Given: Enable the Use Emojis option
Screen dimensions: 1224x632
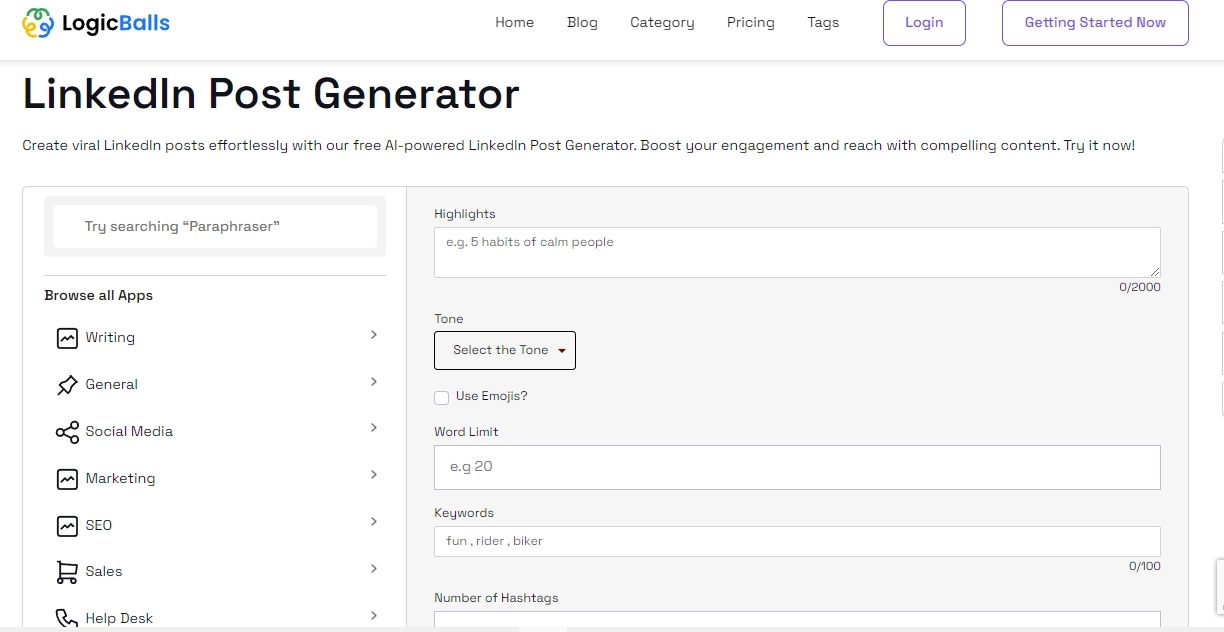Looking at the screenshot, I should (441, 397).
